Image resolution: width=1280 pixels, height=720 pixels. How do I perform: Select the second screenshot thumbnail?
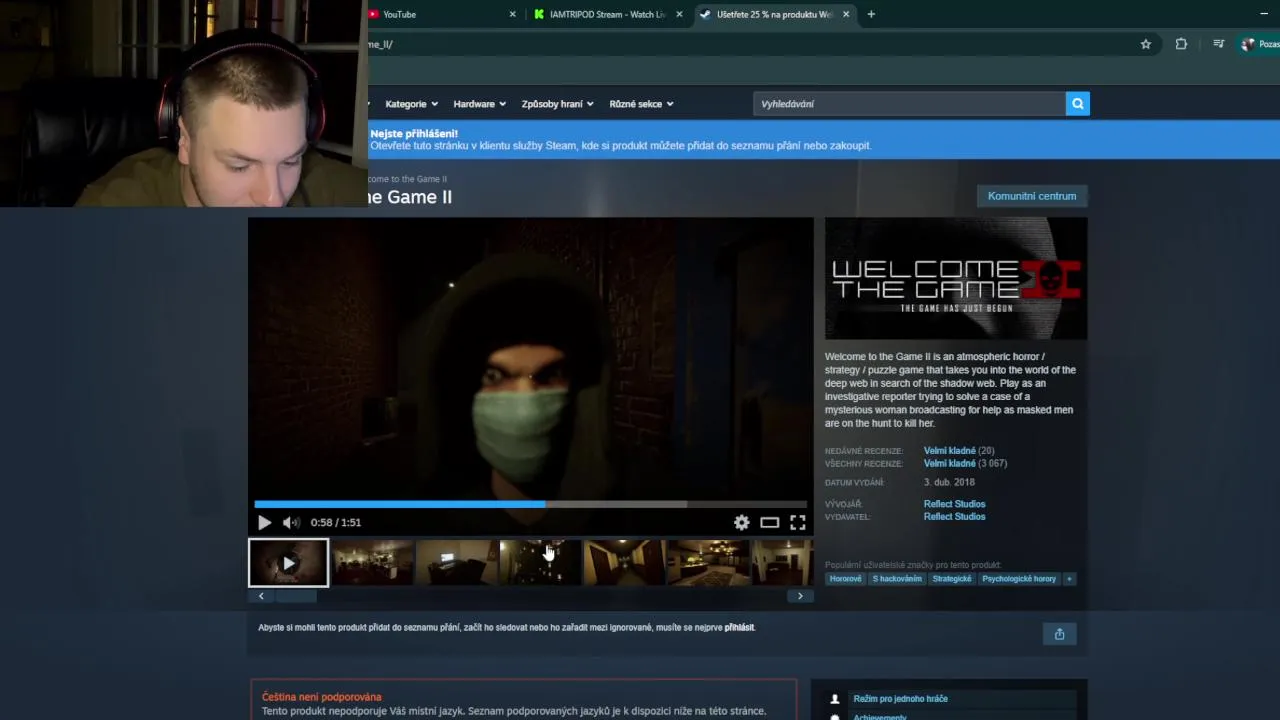(372, 563)
